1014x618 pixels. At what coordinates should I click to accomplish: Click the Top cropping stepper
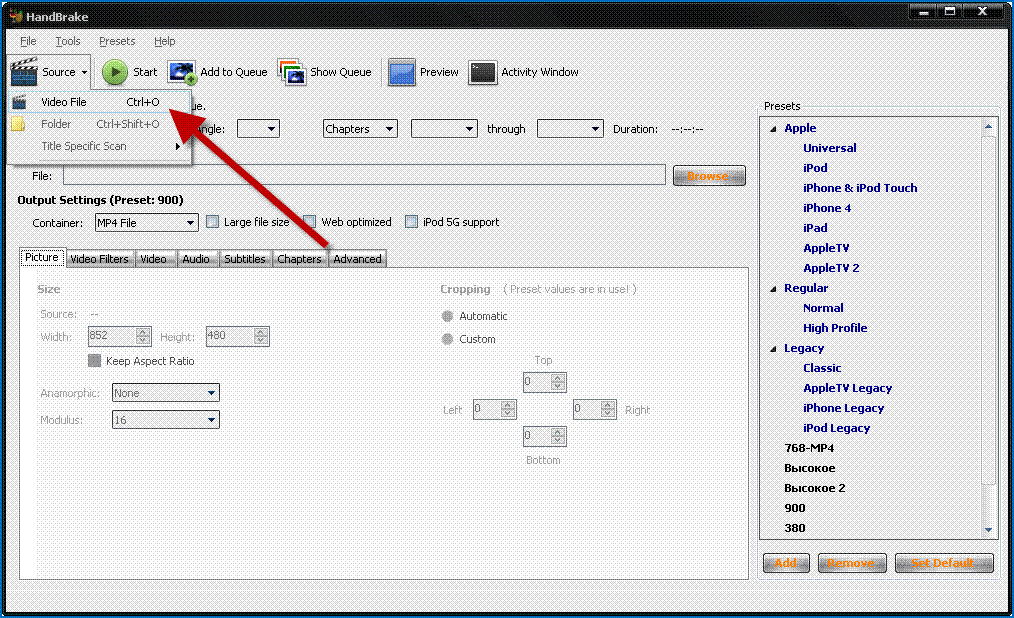click(558, 382)
